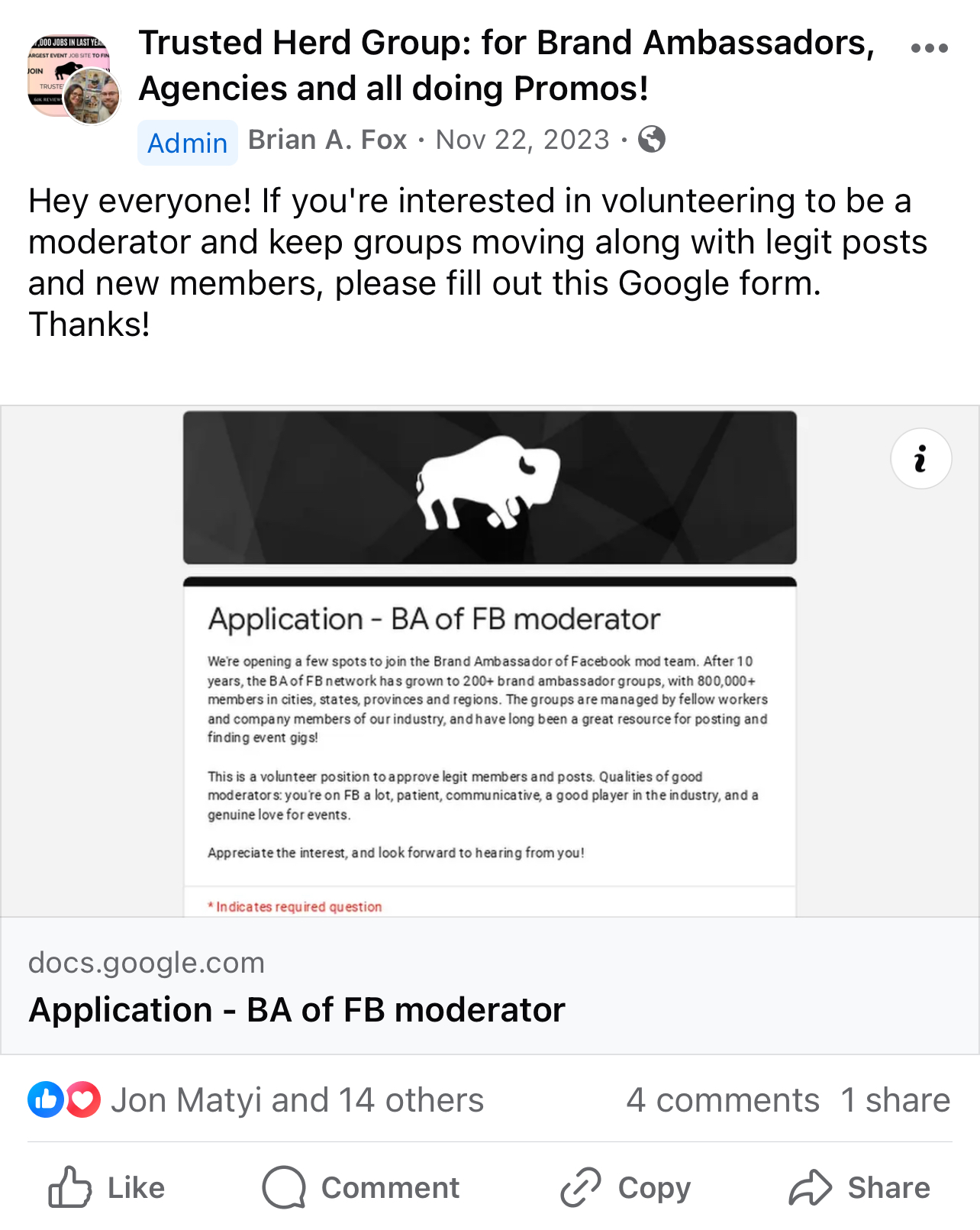Open the Trusted Herd Group title

click(x=506, y=66)
